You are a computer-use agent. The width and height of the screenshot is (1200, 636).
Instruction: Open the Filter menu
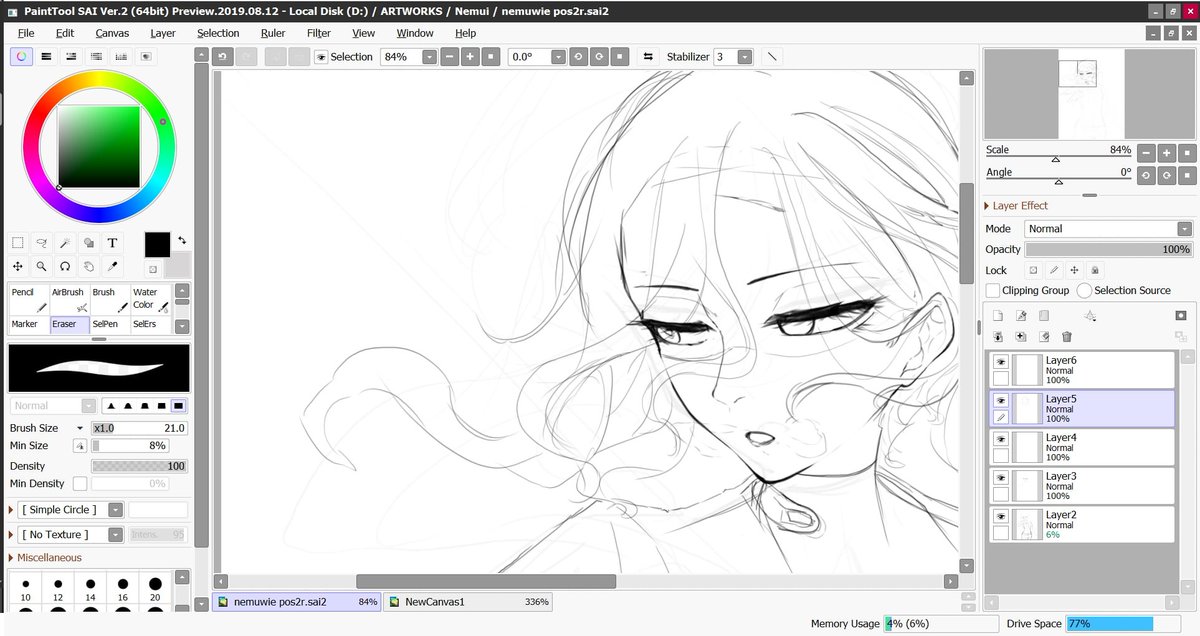(x=319, y=33)
